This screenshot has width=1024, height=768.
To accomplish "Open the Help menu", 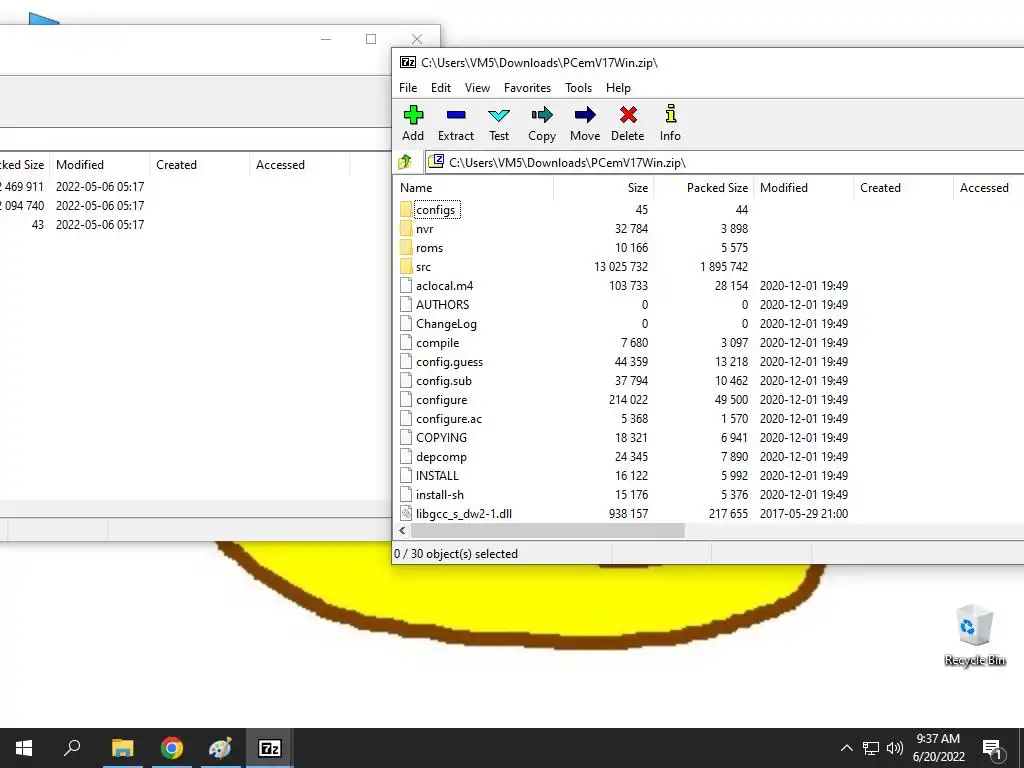I will [x=618, y=88].
